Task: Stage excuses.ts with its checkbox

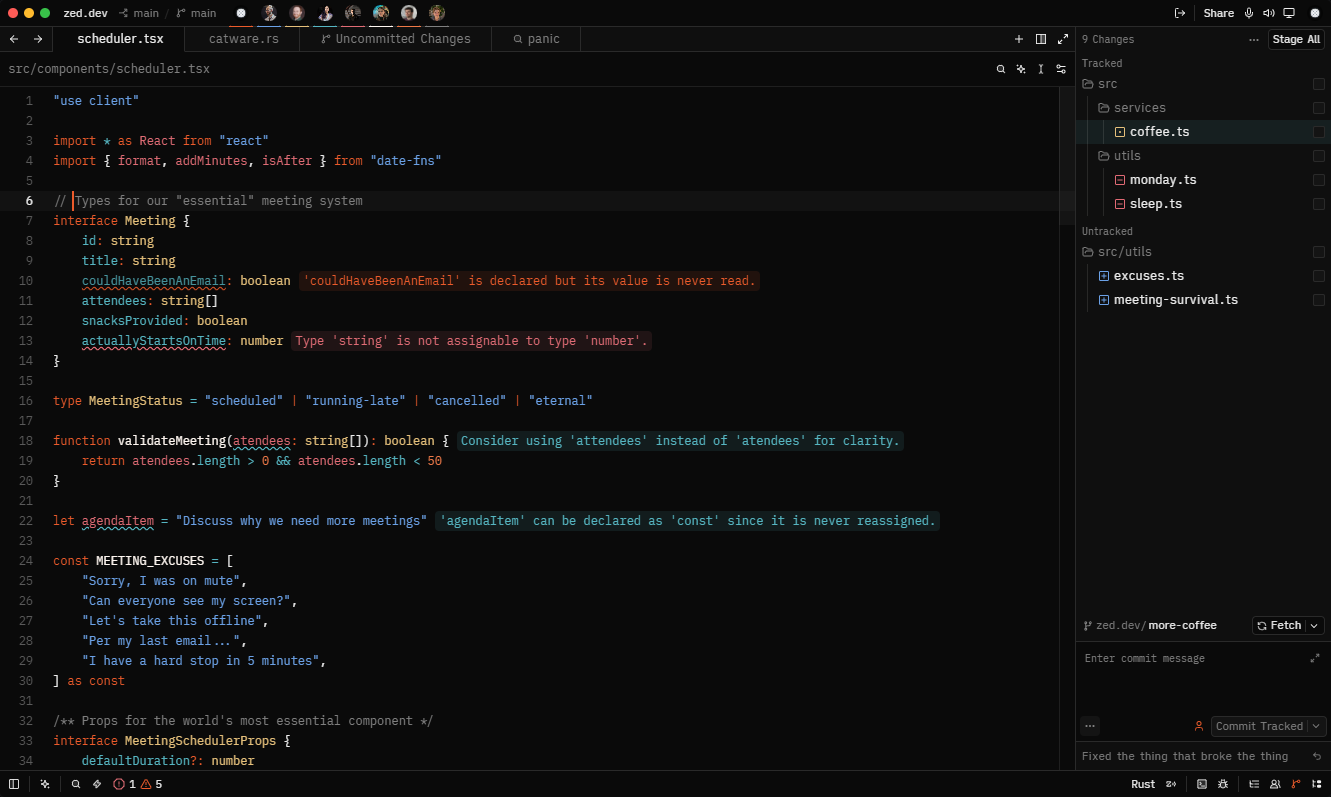Action: coord(1319,276)
